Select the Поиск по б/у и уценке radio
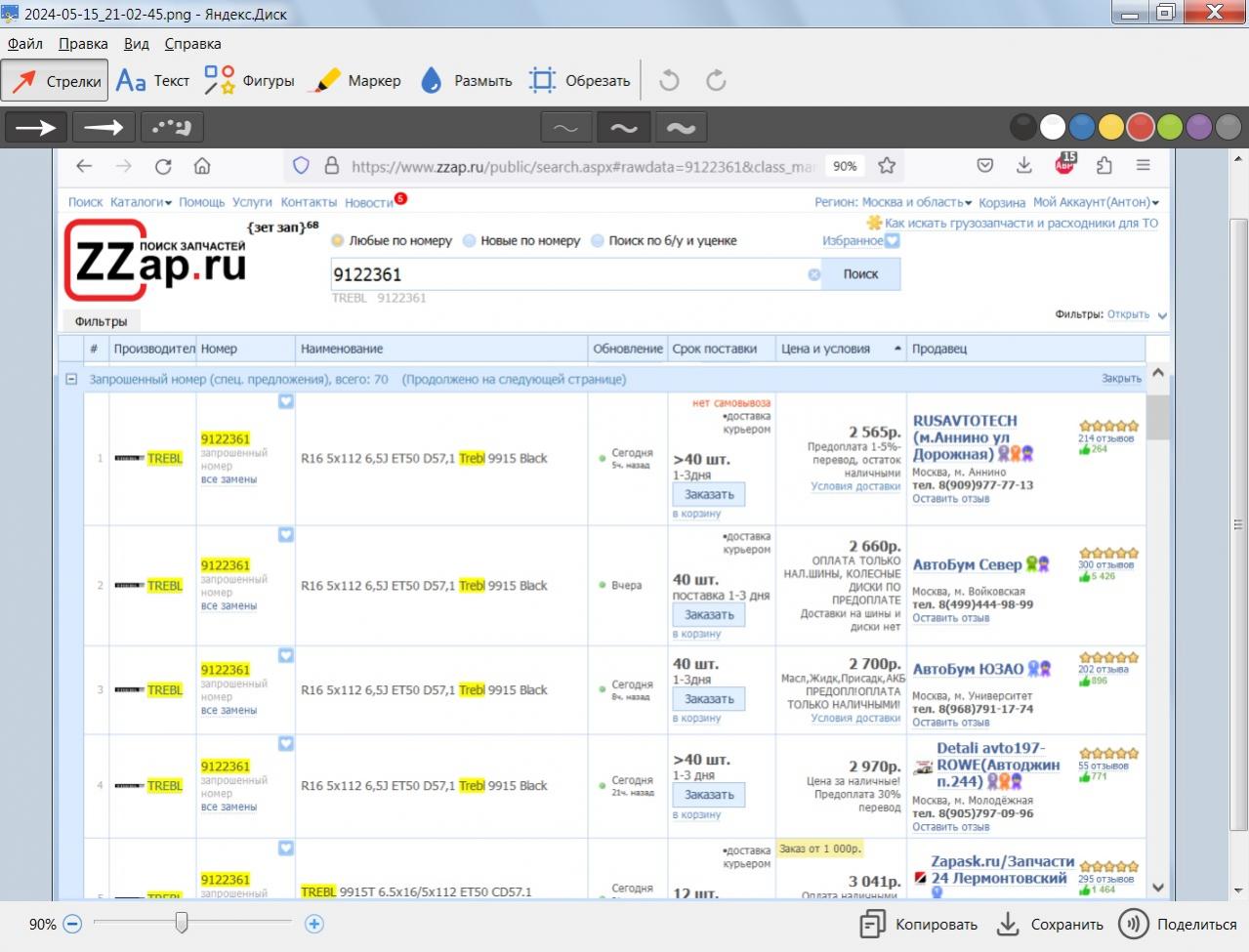Image resolution: width=1249 pixels, height=952 pixels. point(598,240)
